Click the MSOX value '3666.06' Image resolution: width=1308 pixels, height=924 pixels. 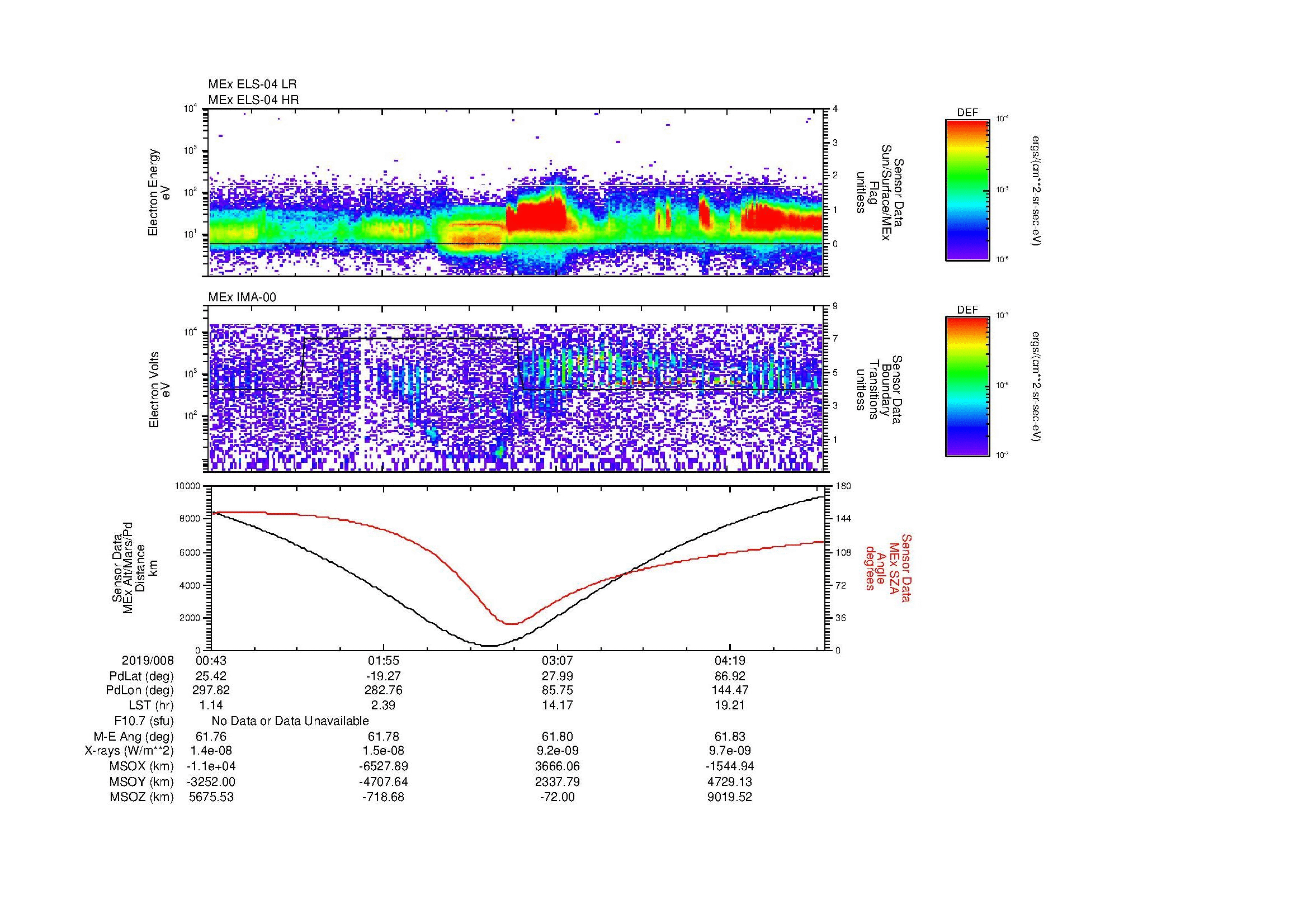point(557,766)
